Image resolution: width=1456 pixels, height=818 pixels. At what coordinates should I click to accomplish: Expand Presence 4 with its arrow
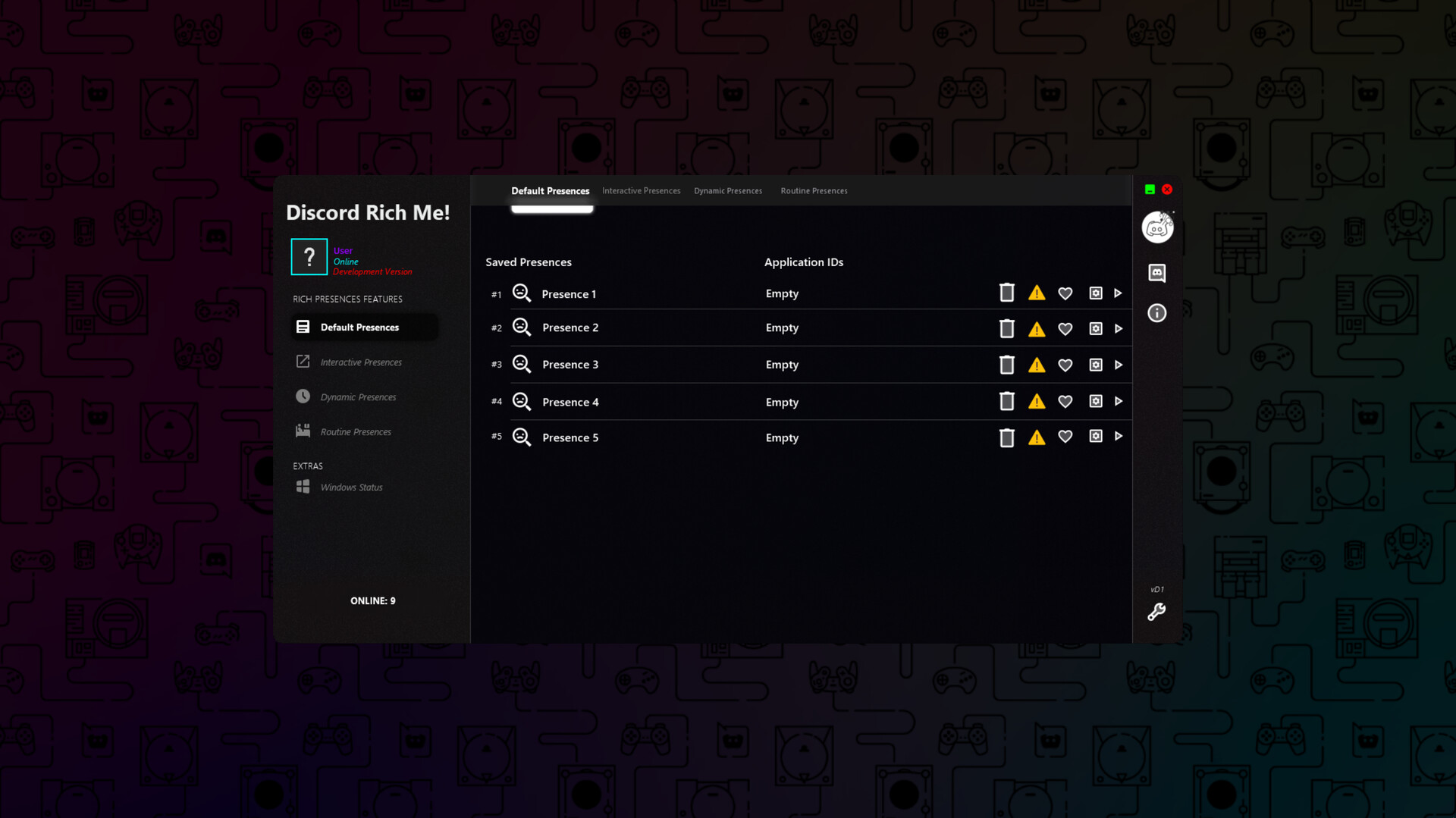[1119, 401]
